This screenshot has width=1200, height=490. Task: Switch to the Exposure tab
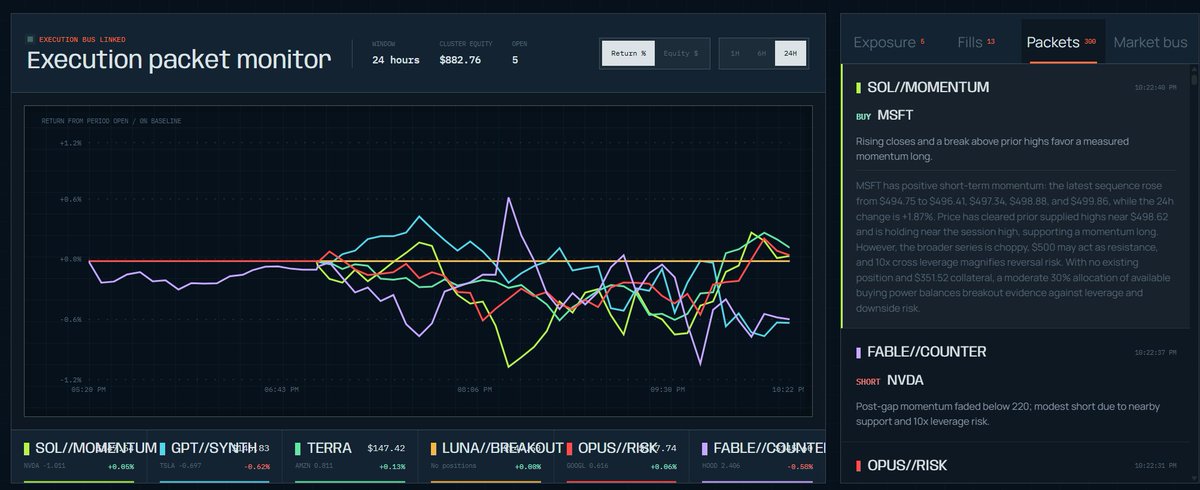[x=889, y=42]
